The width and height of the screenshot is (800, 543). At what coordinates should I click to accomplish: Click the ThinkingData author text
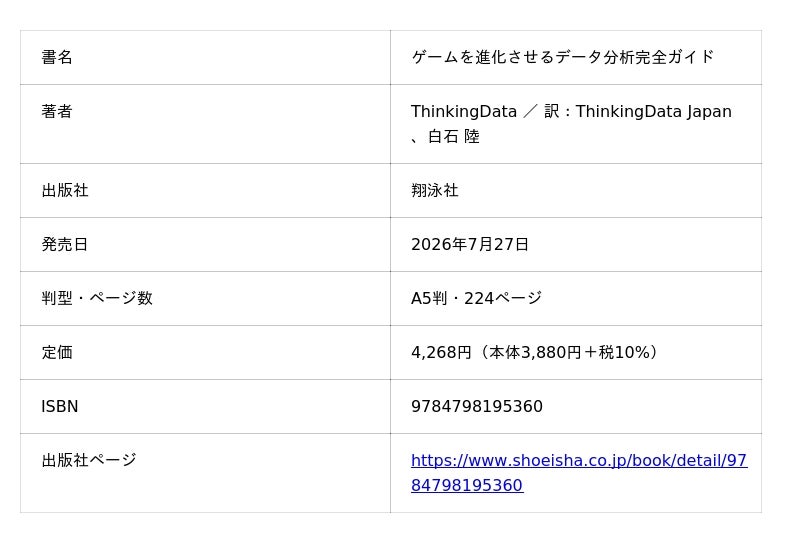click(x=464, y=111)
